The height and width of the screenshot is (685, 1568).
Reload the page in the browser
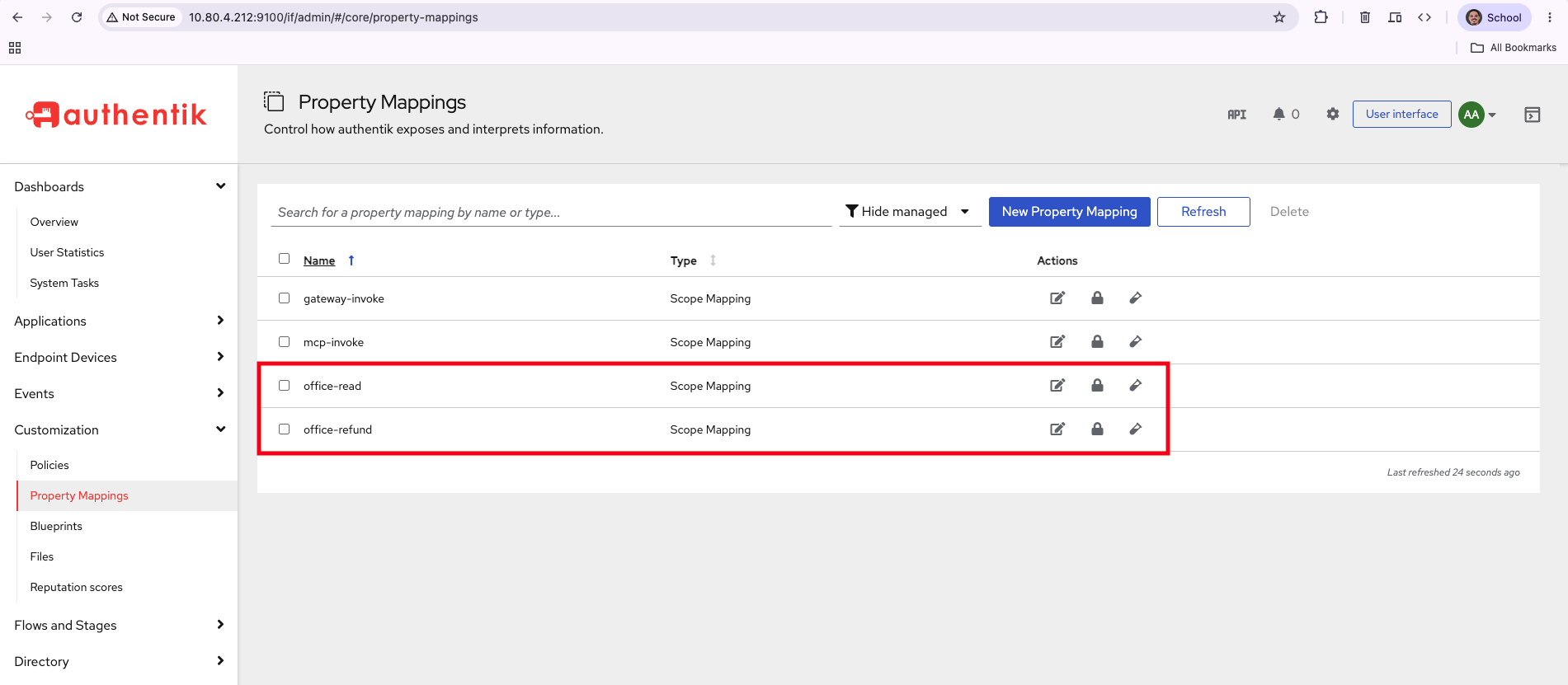(x=77, y=17)
